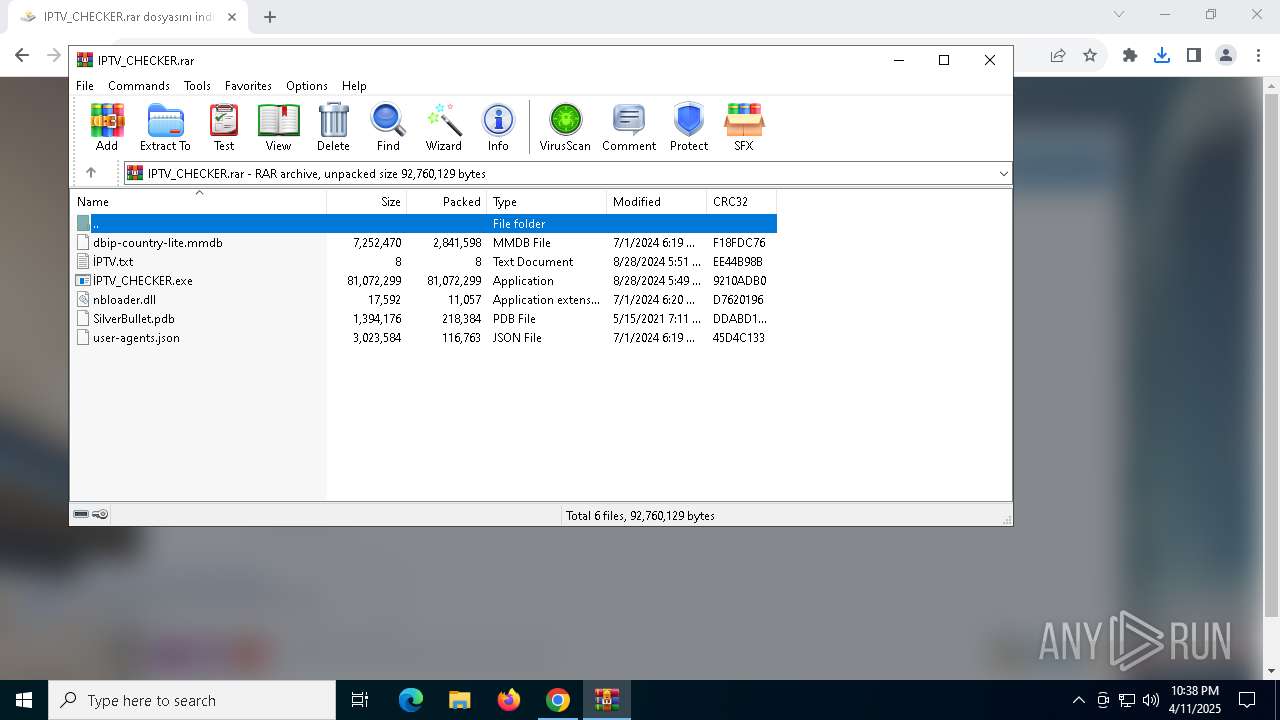
Task: Open the View toolbar icon
Action: pos(278,127)
